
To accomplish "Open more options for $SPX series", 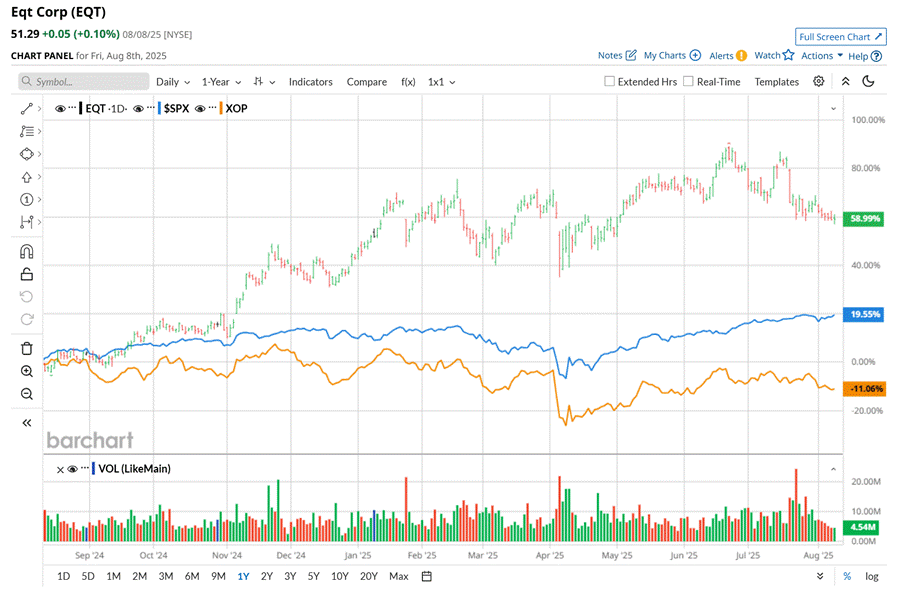I will pyautogui.click(x=151, y=108).
